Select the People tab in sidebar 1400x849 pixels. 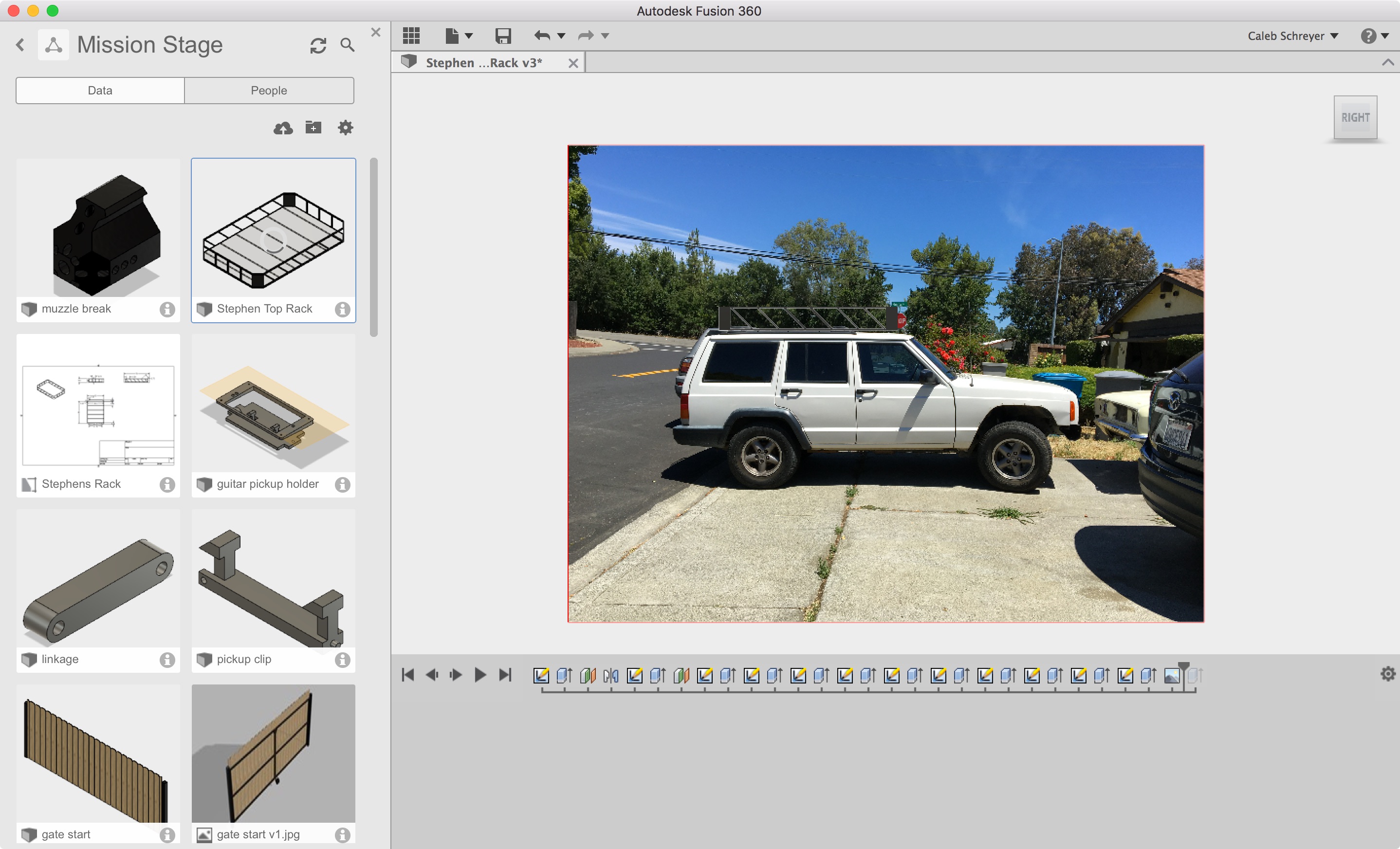pyautogui.click(x=270, y=90)
